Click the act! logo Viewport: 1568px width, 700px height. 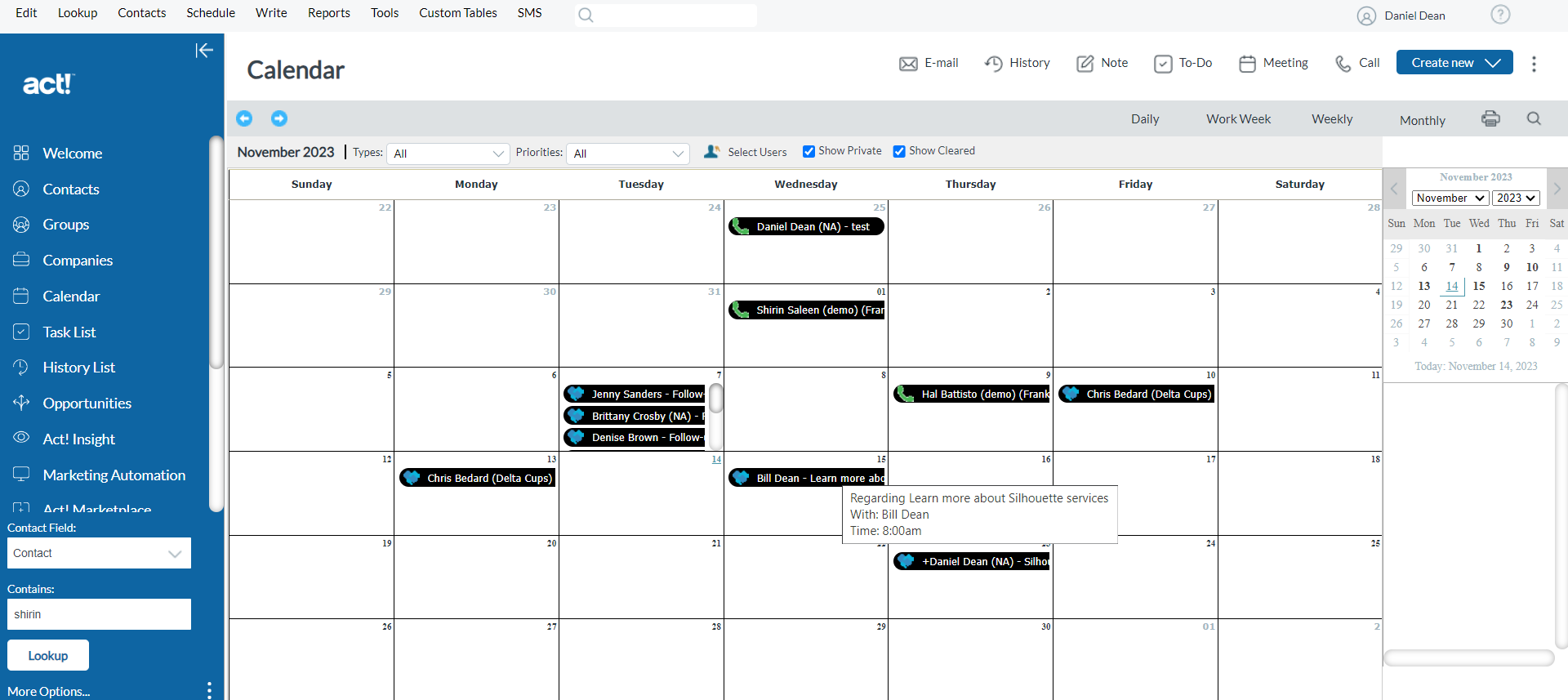(48, 83)
